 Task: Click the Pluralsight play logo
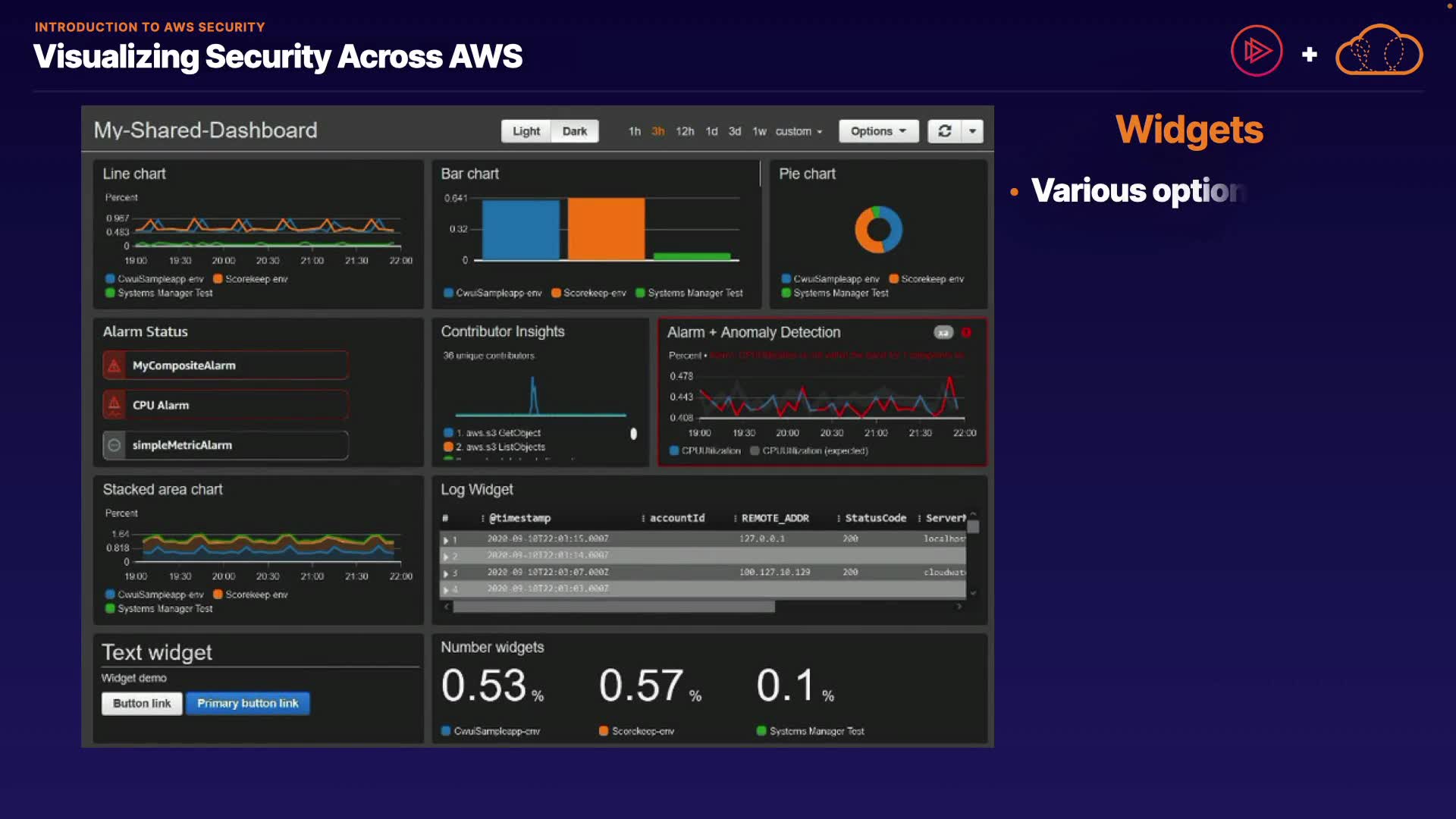point(1257,52)
